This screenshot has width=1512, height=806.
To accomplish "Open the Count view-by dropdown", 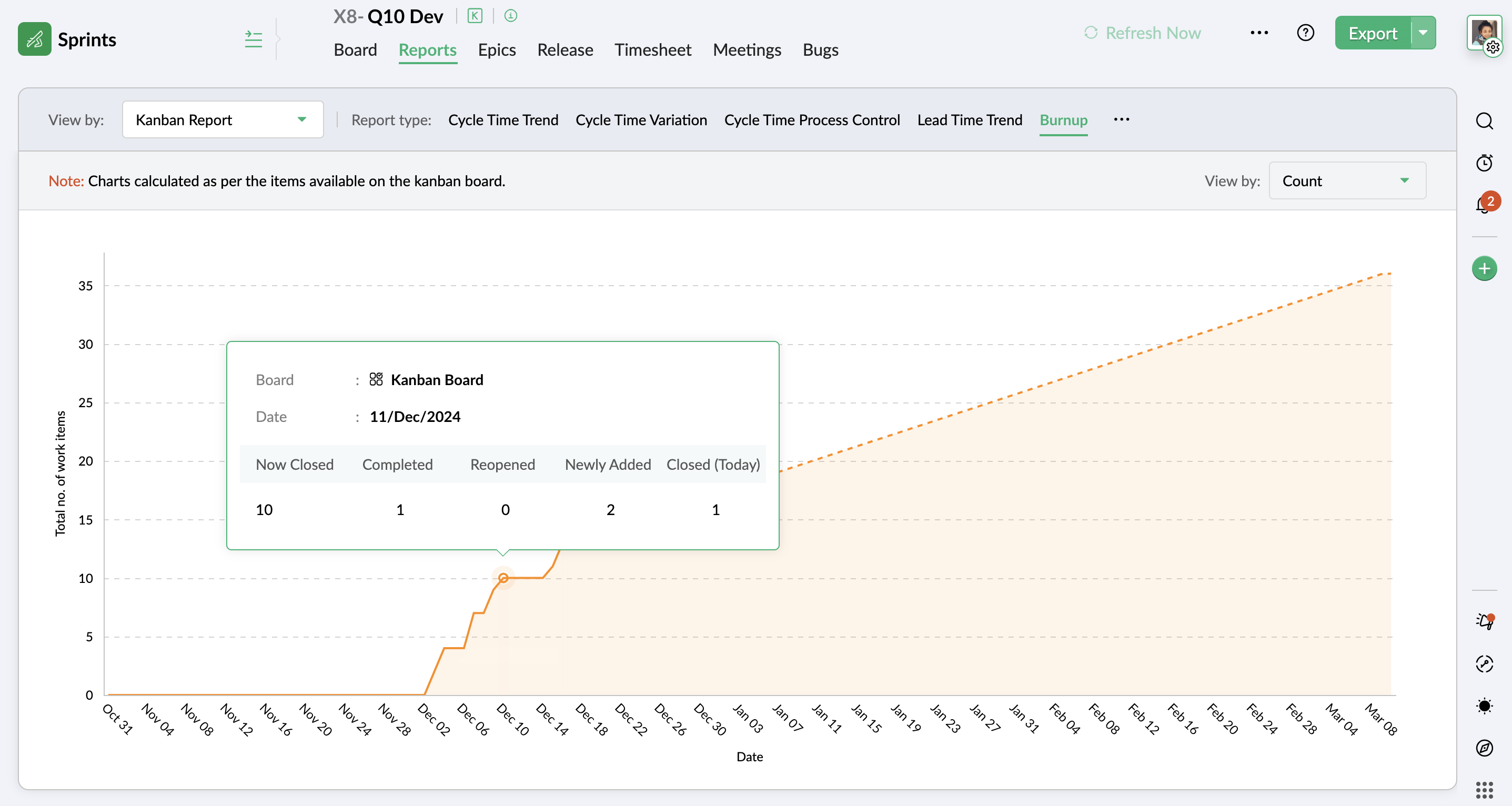I will pyautogui.click(x=1347, y=181).
